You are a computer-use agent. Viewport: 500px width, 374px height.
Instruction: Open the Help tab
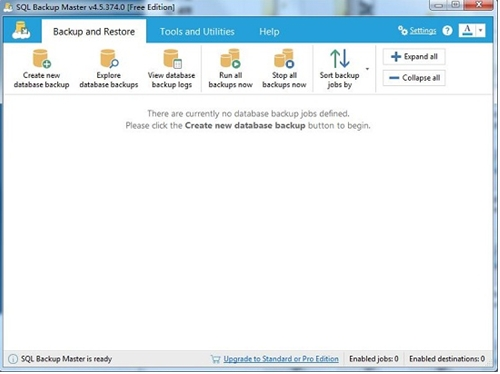click(269, 32)
